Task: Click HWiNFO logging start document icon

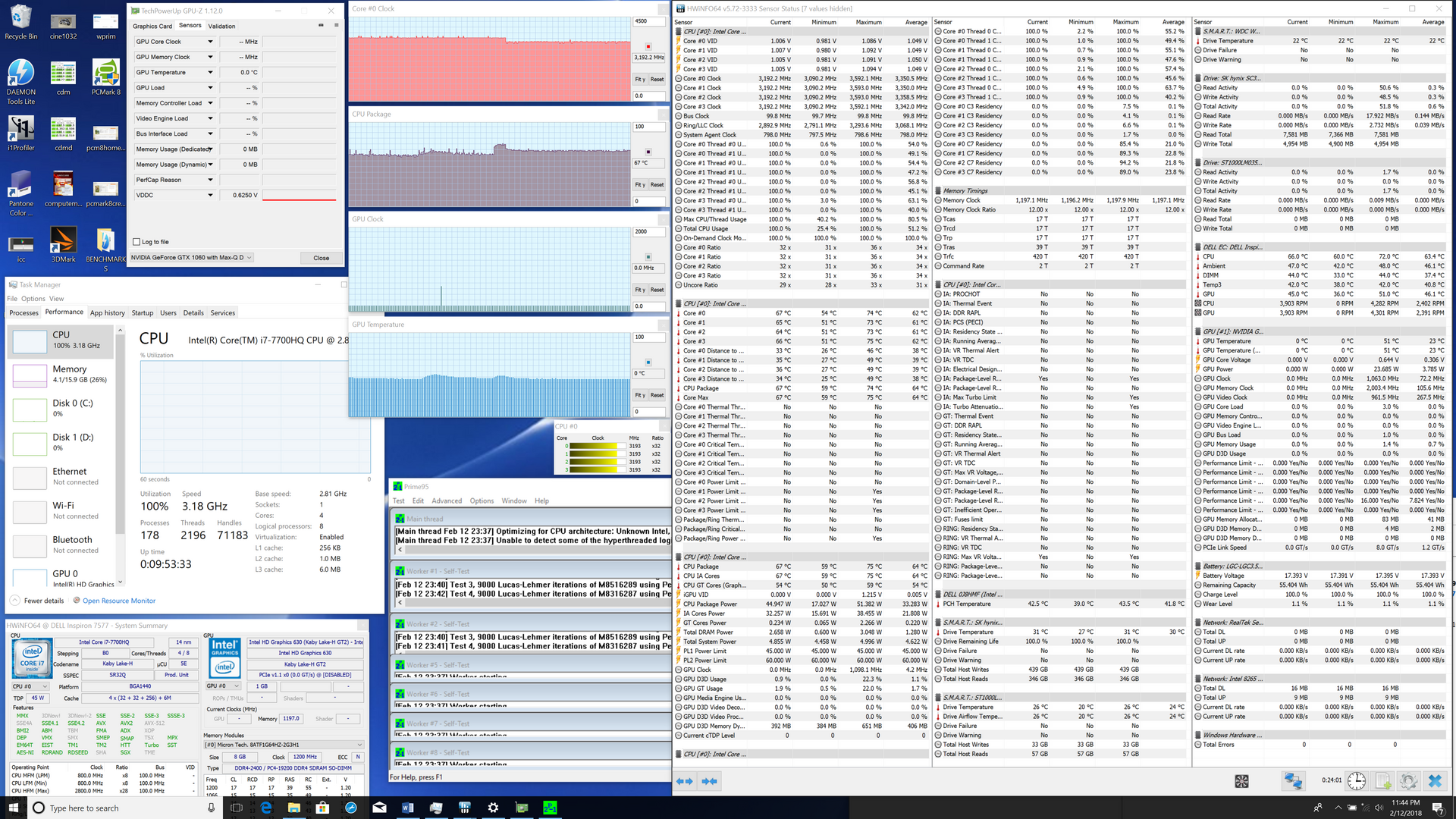Action: tap(1382, 780)
